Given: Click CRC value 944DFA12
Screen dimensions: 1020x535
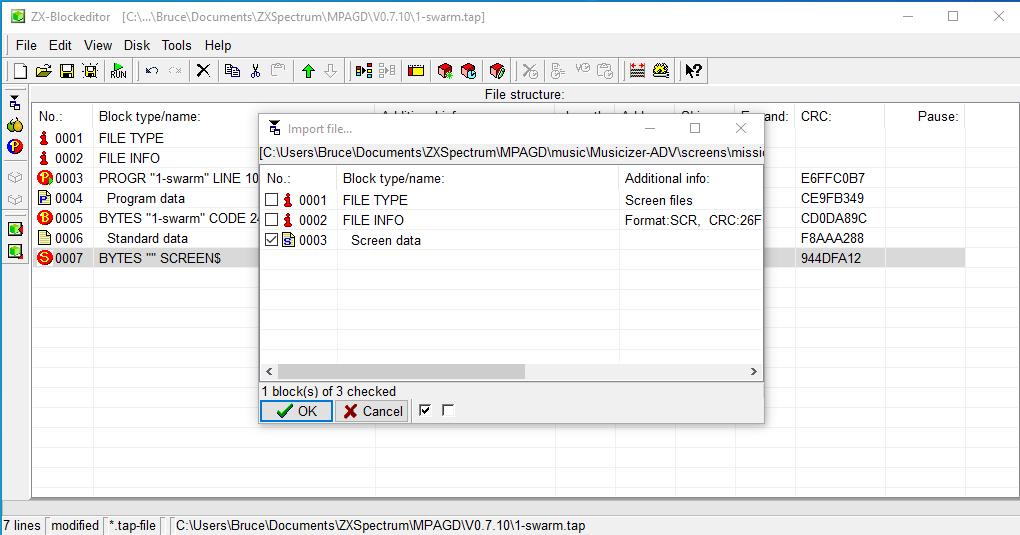Looking at the screenshot, I should click(831, 258).
